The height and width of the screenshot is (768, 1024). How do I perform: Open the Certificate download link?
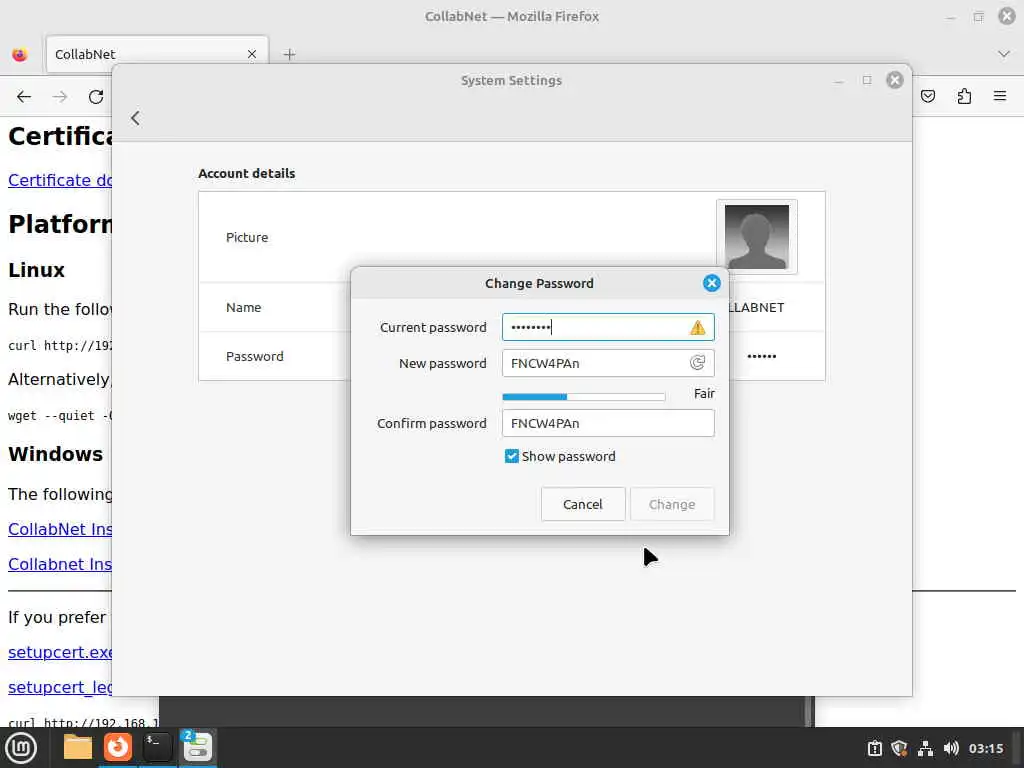(60, 180)
